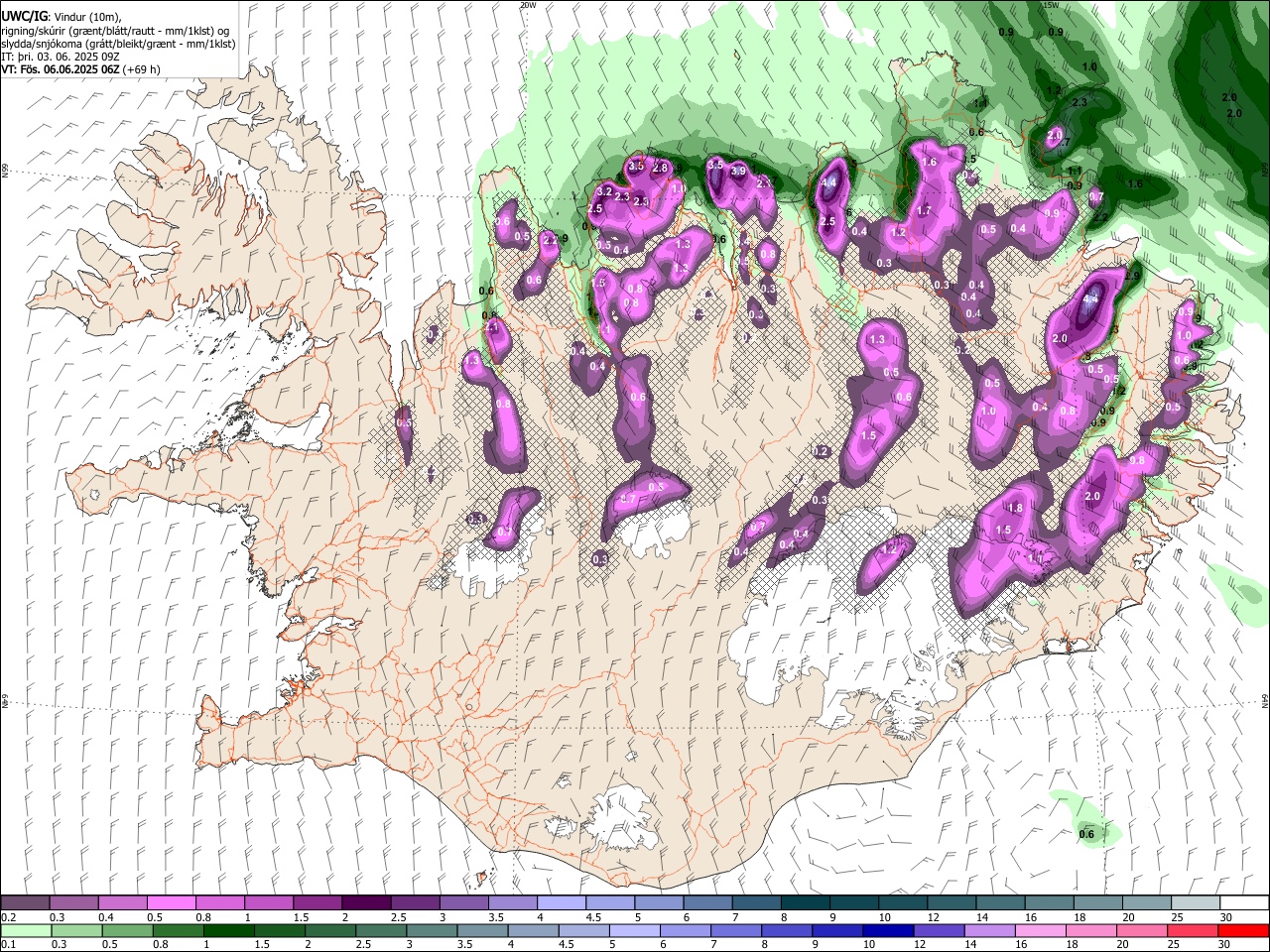Pick the palest green rain swatch labelled 0.1
This screenshot has height=952, width=1270.
coord(25,930)
